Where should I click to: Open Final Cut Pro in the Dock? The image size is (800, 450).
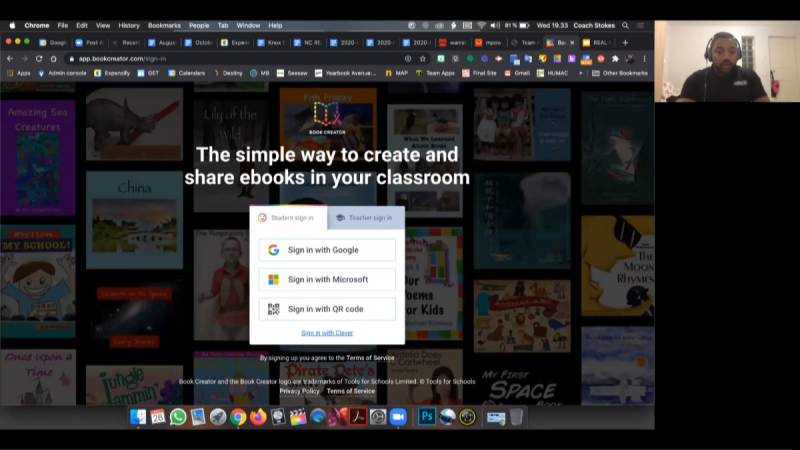coord(298,417)
